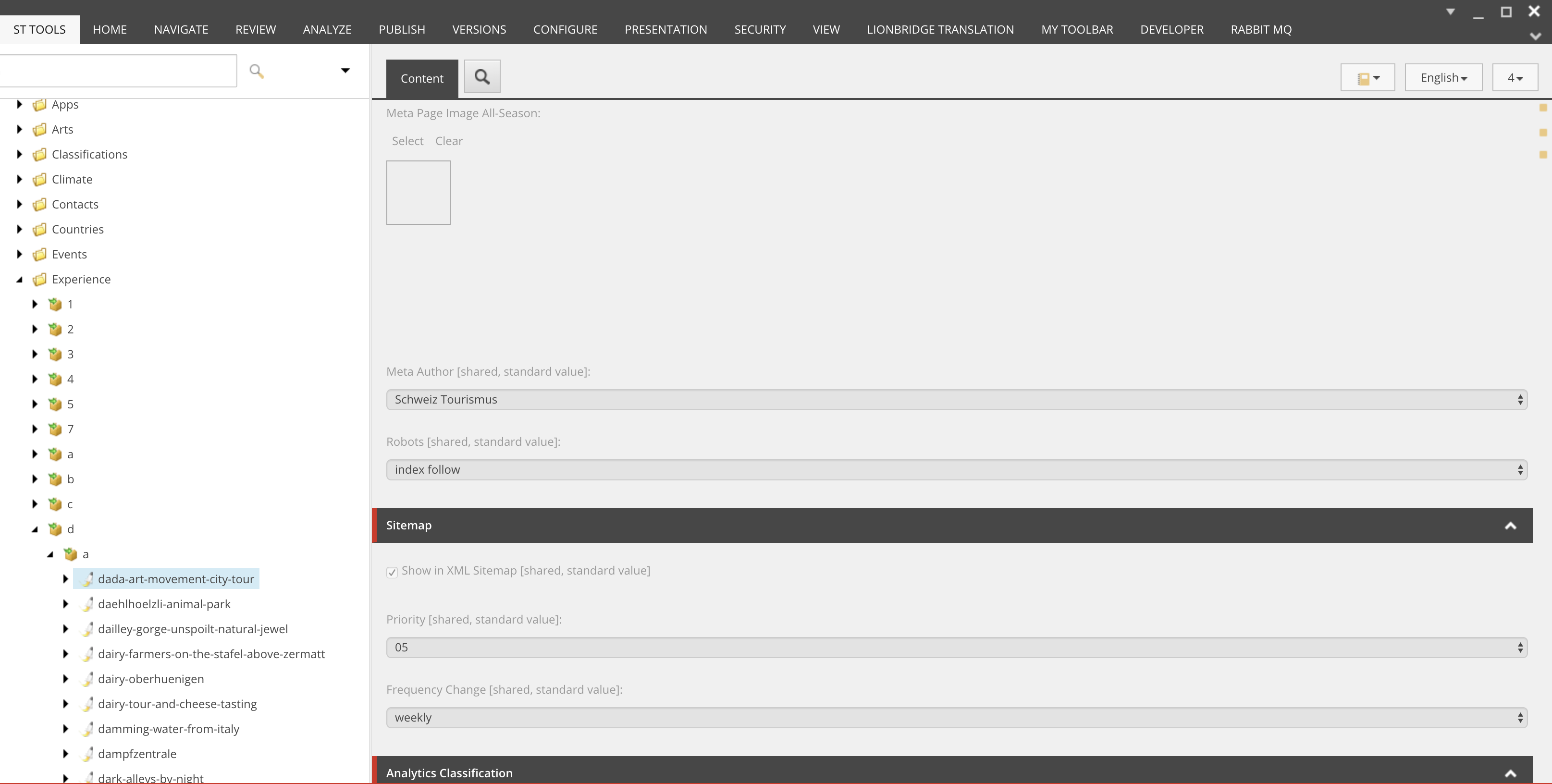Open the PUBLISH ribbon tab
This screenshot has height=784, width=1552.
tap(402, 29)
